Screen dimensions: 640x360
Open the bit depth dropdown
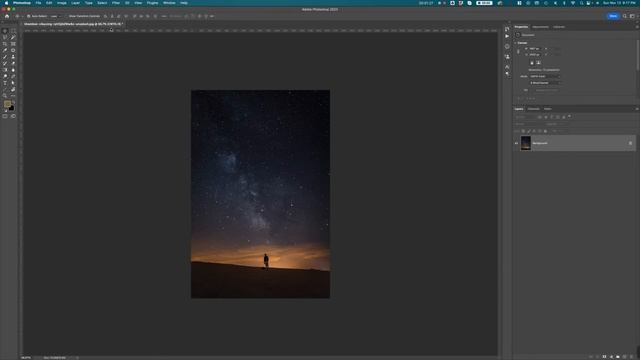544,83
